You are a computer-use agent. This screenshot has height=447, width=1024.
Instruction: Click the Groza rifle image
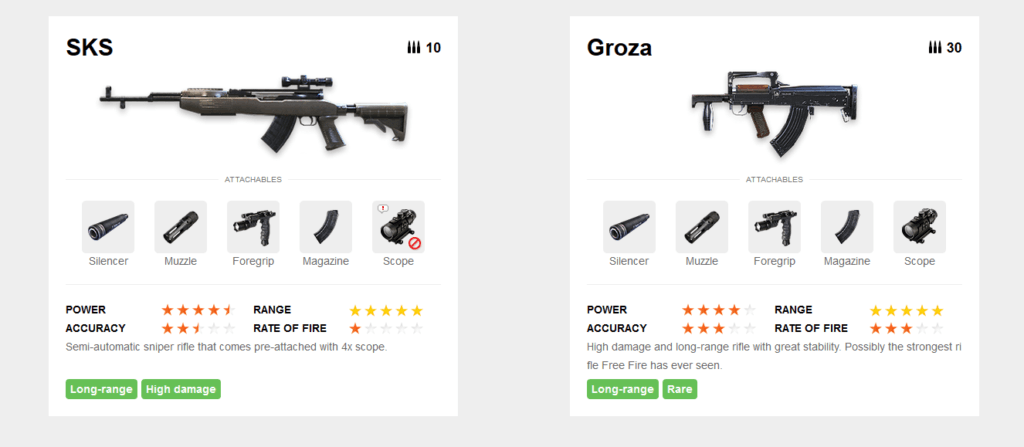click(774, 110)
